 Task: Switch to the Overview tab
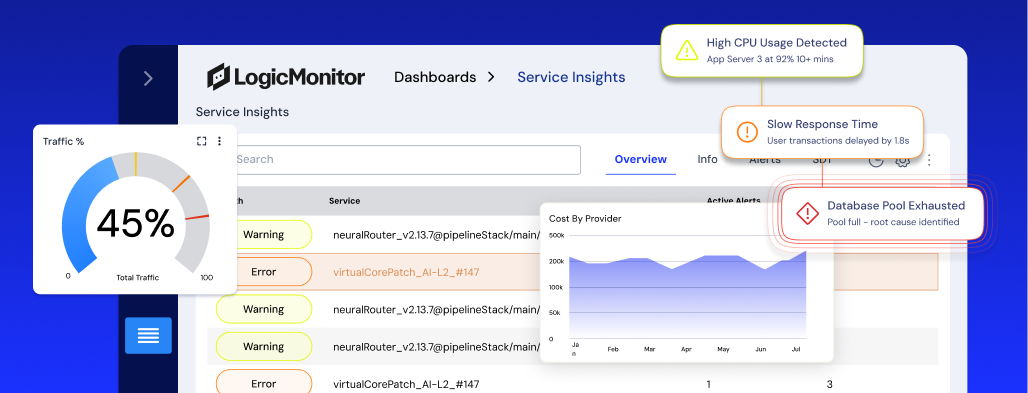click(641, 159)
